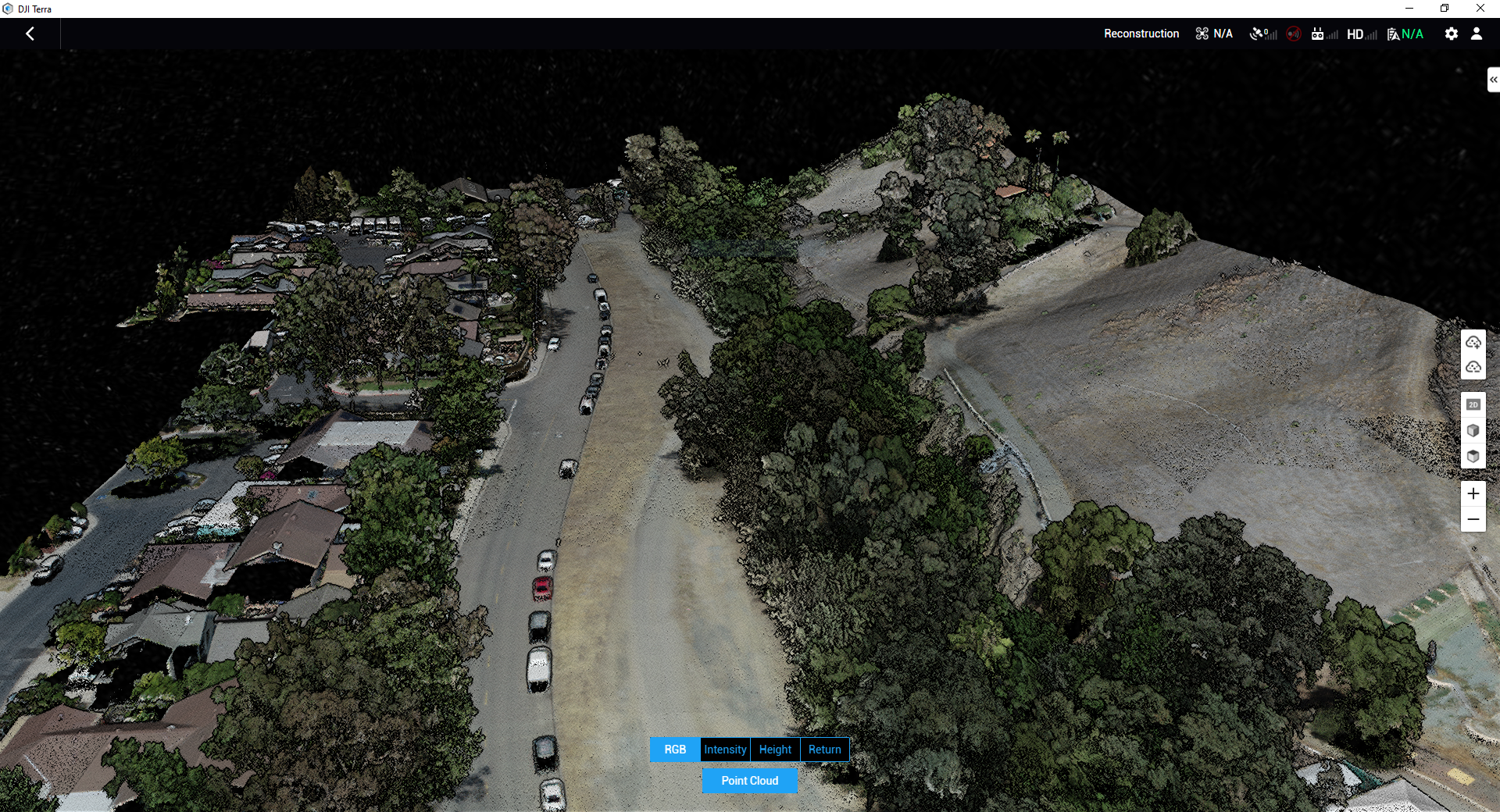Screen dimensions: 1500x812
Task: Go back with the left arrow
Action: pos(30,34)
